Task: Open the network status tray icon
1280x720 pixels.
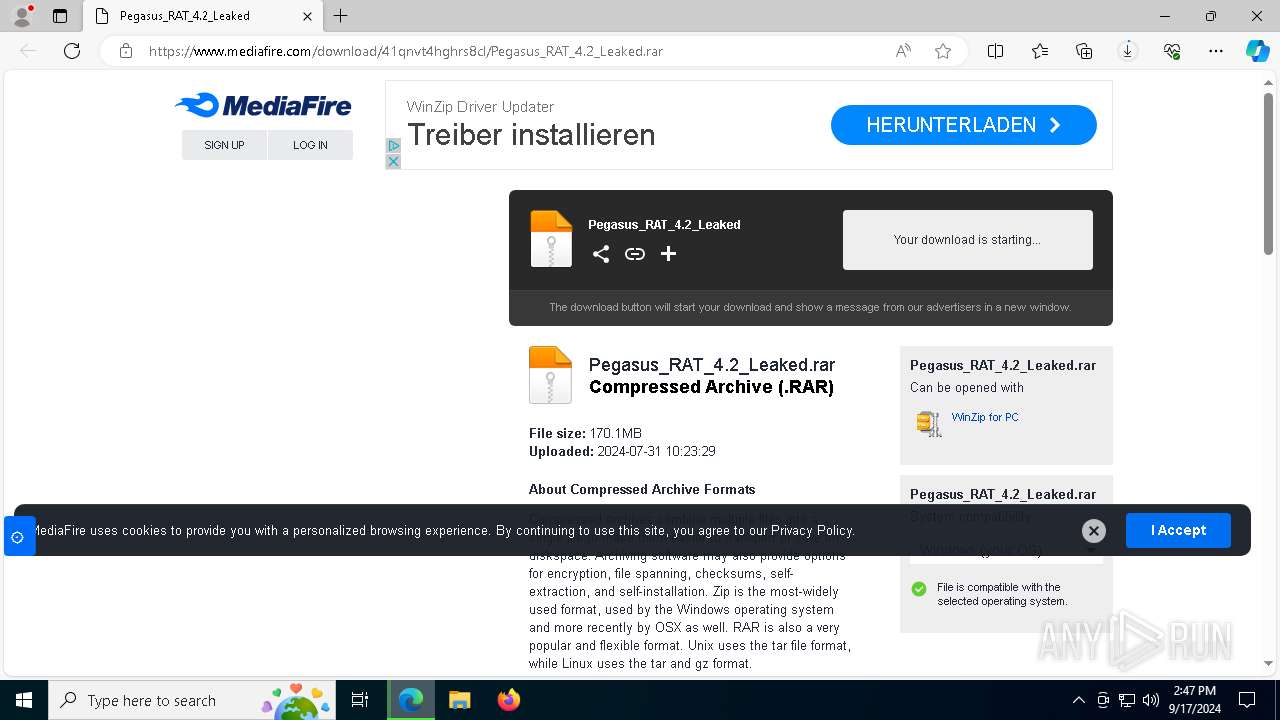Action: (1127, 700)
